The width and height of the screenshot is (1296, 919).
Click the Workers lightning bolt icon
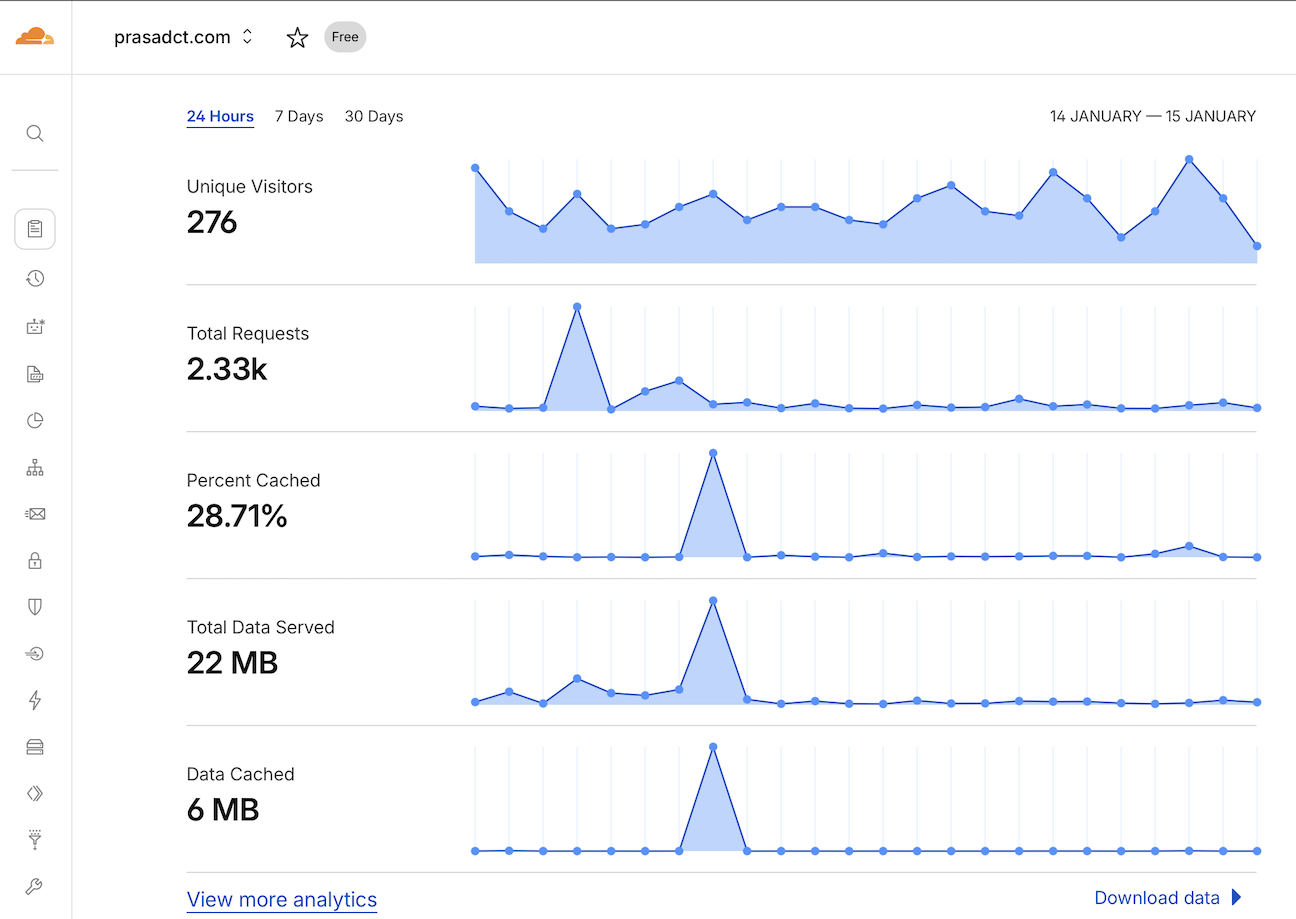pyautogui.click(x=35, y=700)
